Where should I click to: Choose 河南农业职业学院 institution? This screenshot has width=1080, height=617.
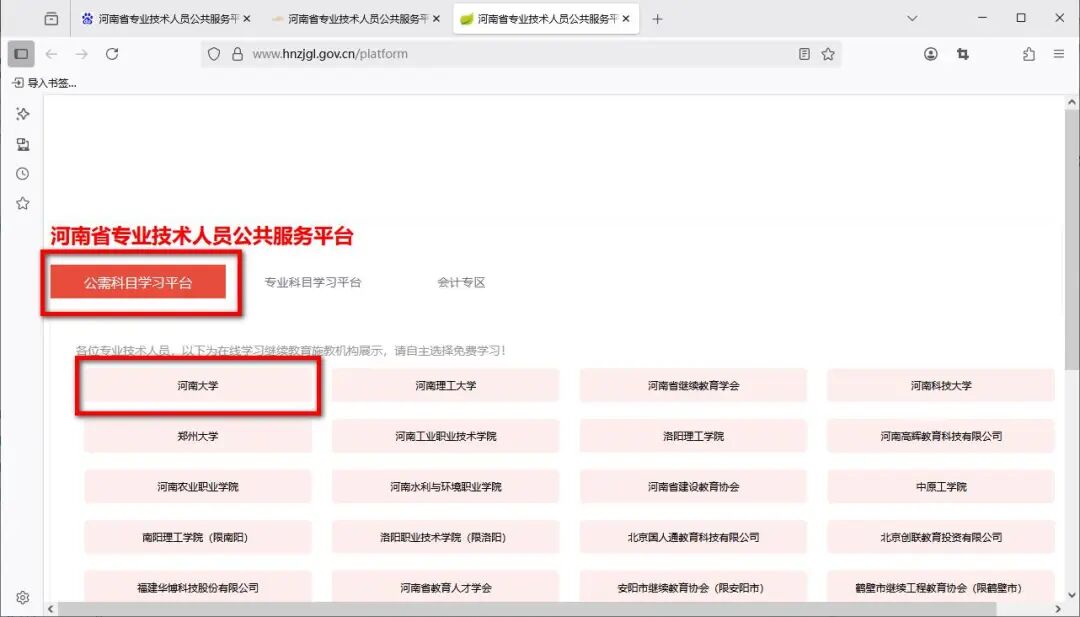[198, 487]
